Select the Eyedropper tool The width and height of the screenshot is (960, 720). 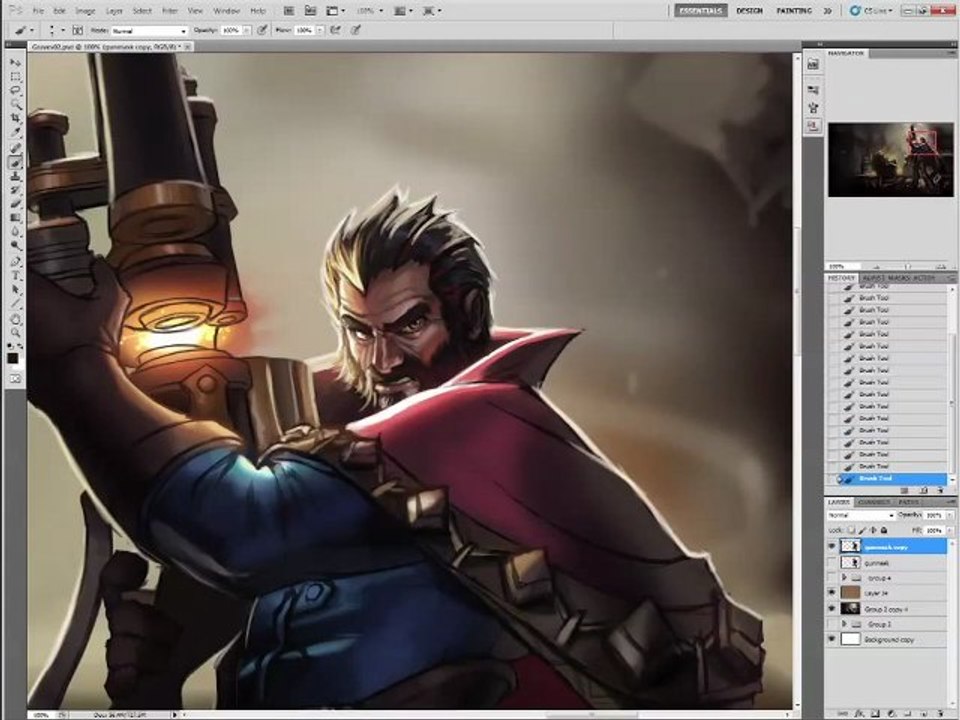(15, 131)
